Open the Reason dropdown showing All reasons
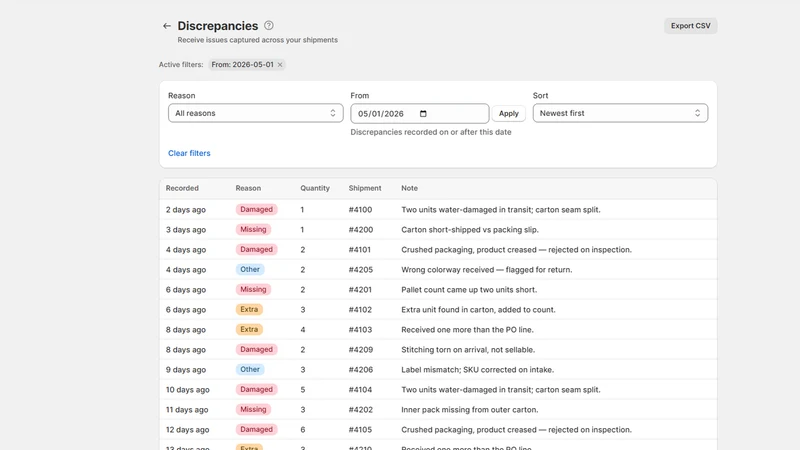Viewport: 800px width, 450px height. point(256,113)
